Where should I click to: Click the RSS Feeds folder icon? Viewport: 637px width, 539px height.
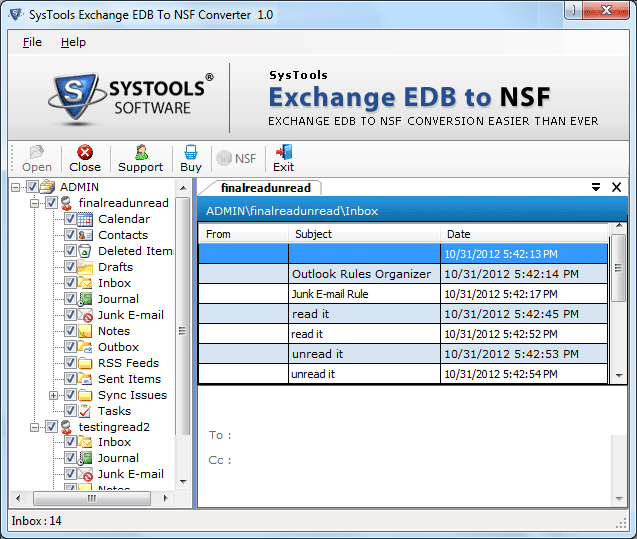[85, 363]
